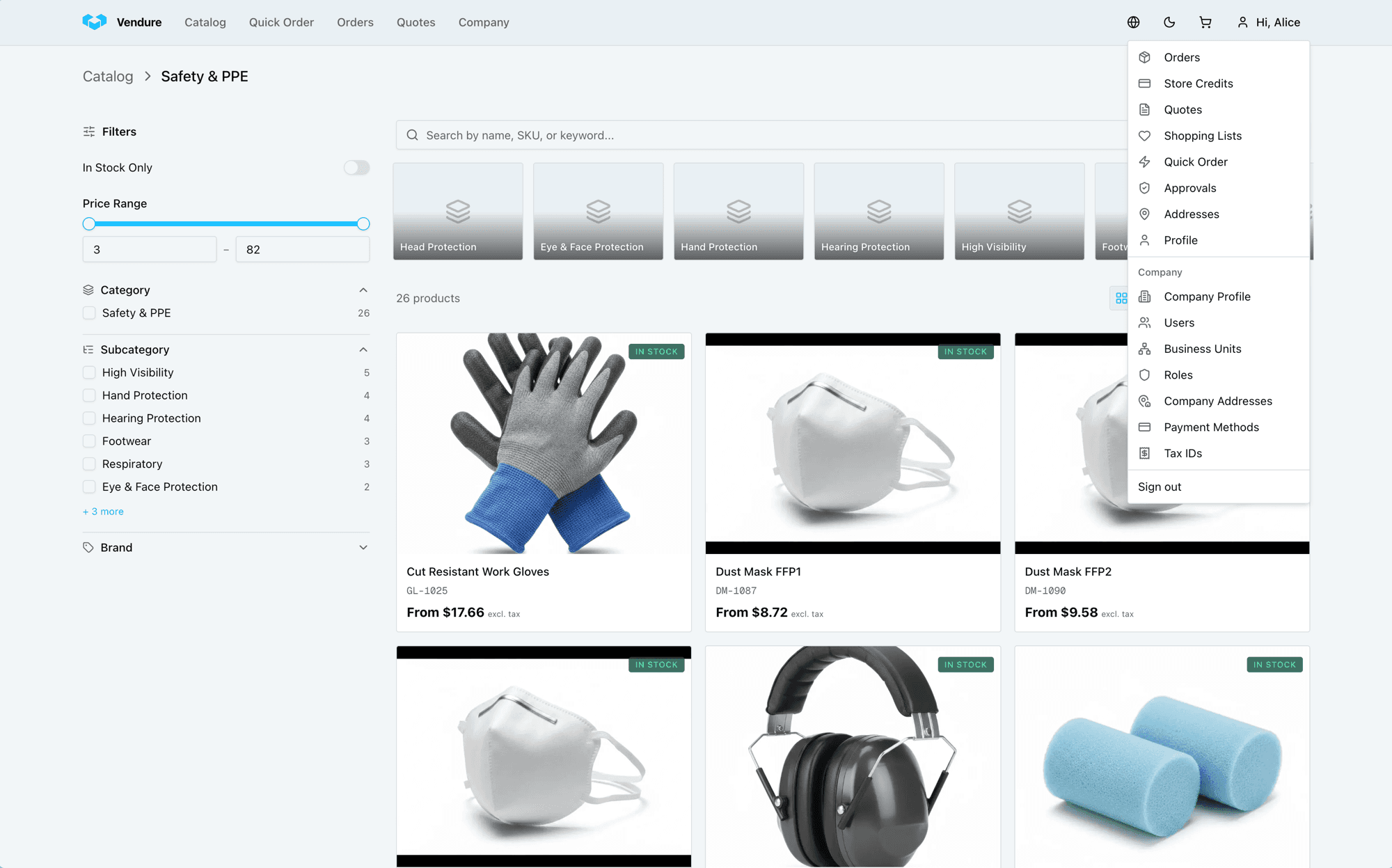Click the Business Units hierarchy icon
Viewport: 1392px width, 868px height.
click(x=1144, y=349)
